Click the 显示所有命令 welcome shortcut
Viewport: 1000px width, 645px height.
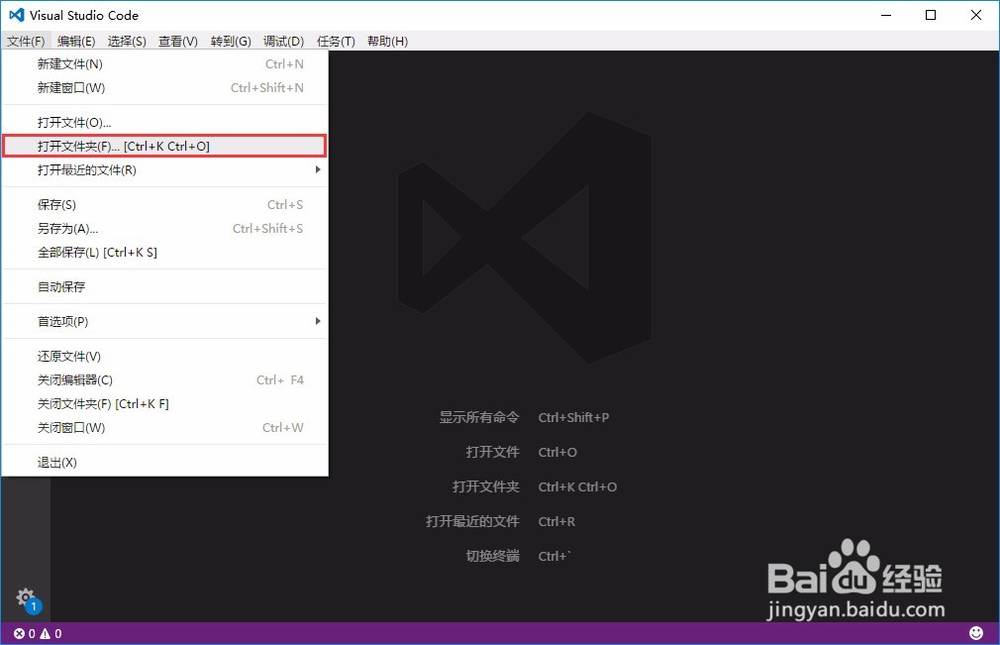480,417
